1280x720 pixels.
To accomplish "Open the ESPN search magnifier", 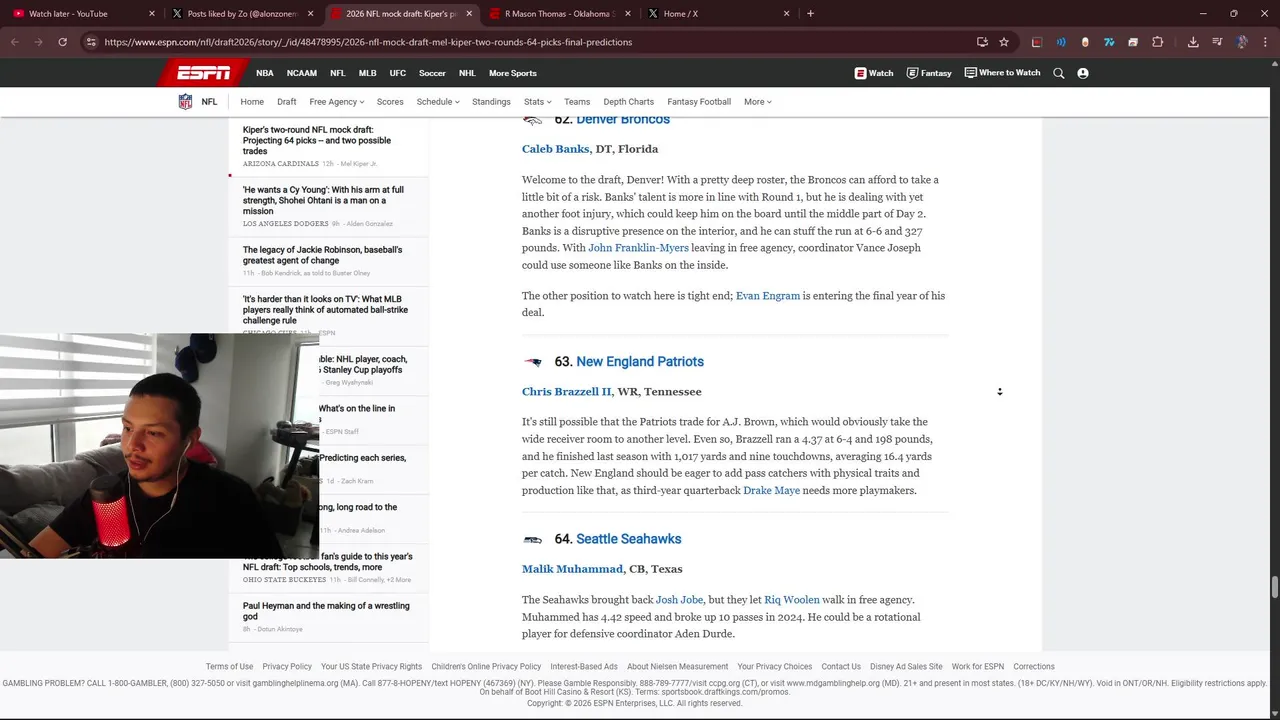I will click(x=1059, y=73).
